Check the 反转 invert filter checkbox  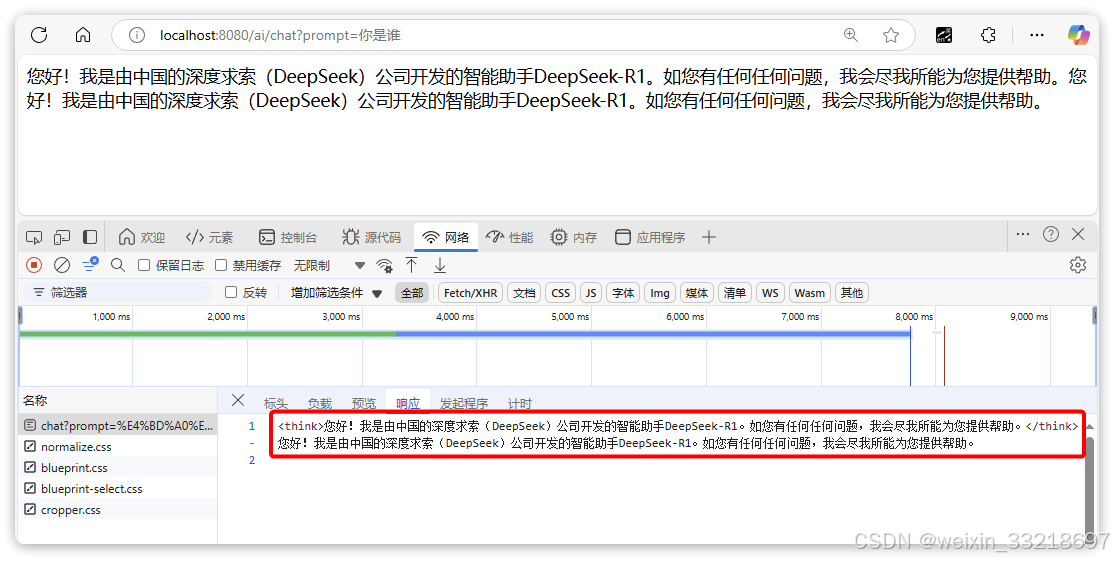point(231,292)
